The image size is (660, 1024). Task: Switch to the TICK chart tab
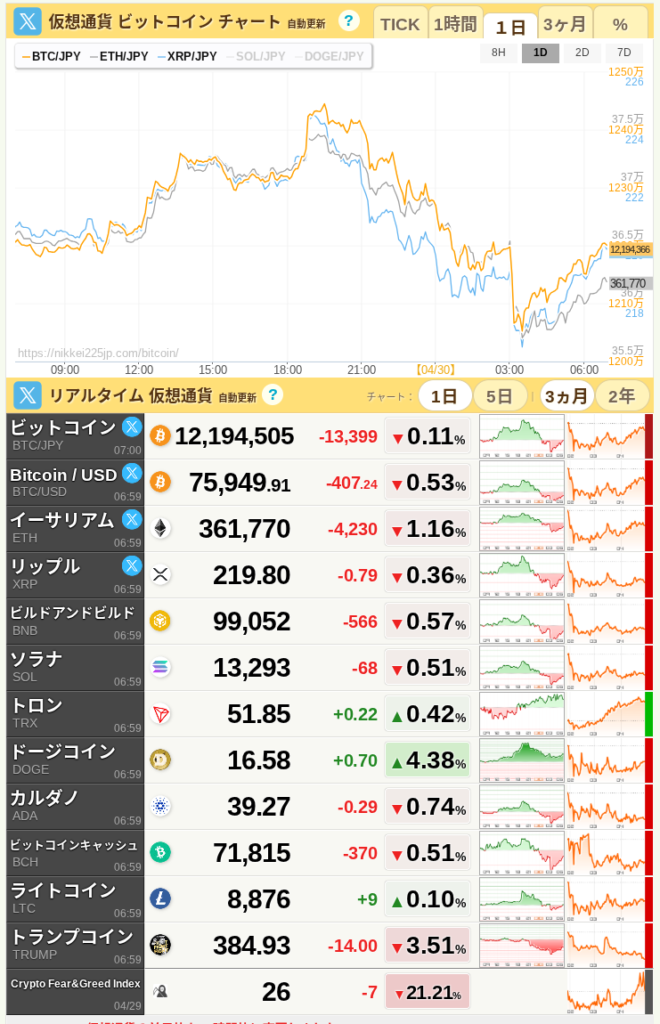pos(400,24)
